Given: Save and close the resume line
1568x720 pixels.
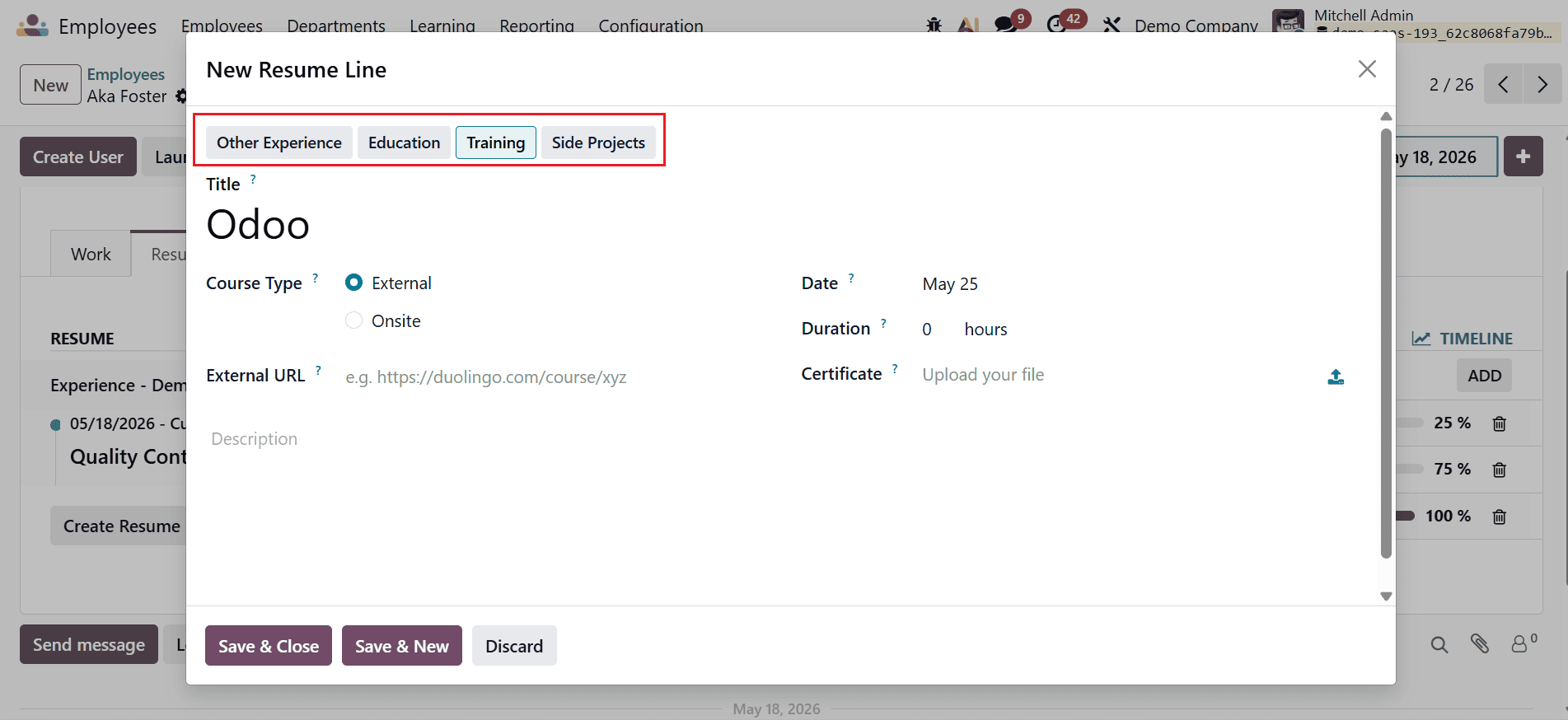Looking at the screenshot, I should (x=269, y=646).
